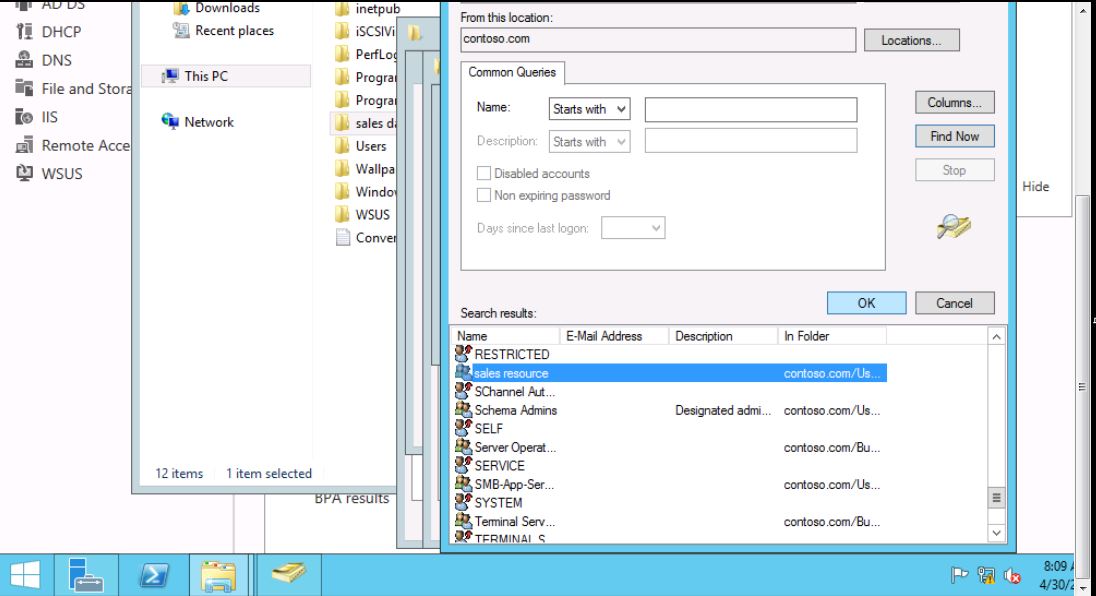The width and height of the screenshot is (1096, 596).
Task: Click the Schema Admins group icon
Action: tap(463, 410)
